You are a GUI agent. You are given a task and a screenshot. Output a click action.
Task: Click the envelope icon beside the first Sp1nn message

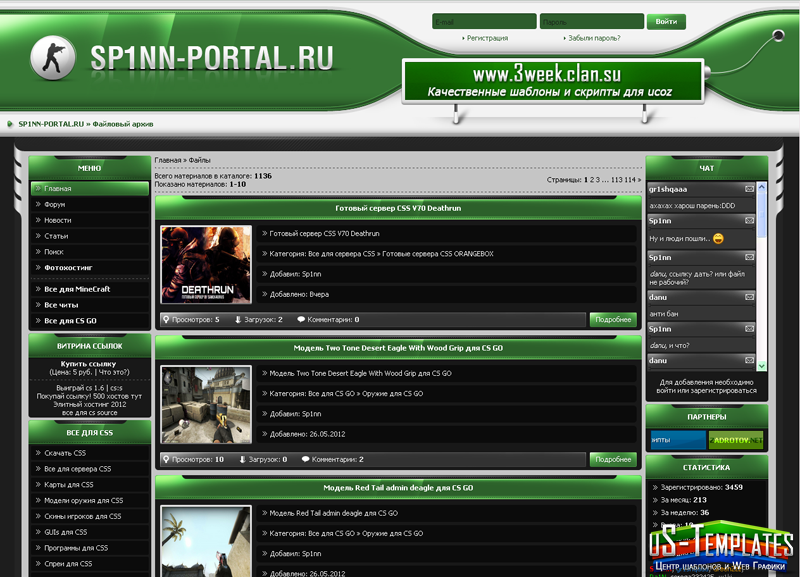pyautogui.click(x=749, y=221)
